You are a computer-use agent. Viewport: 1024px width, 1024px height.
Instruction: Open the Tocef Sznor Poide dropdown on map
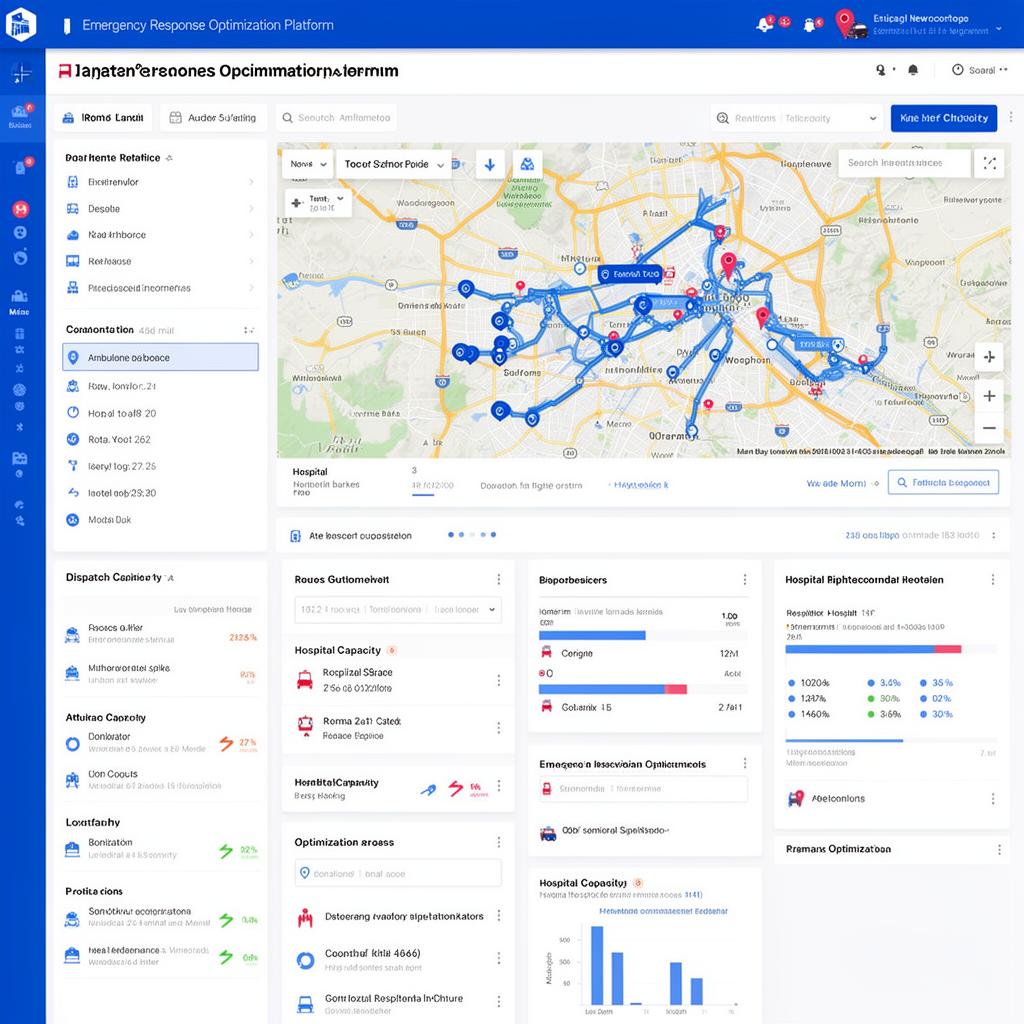393,164
